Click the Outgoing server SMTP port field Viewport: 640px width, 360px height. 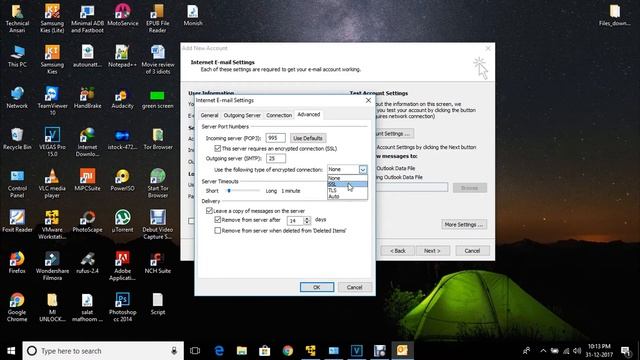[x=275, y=158]
